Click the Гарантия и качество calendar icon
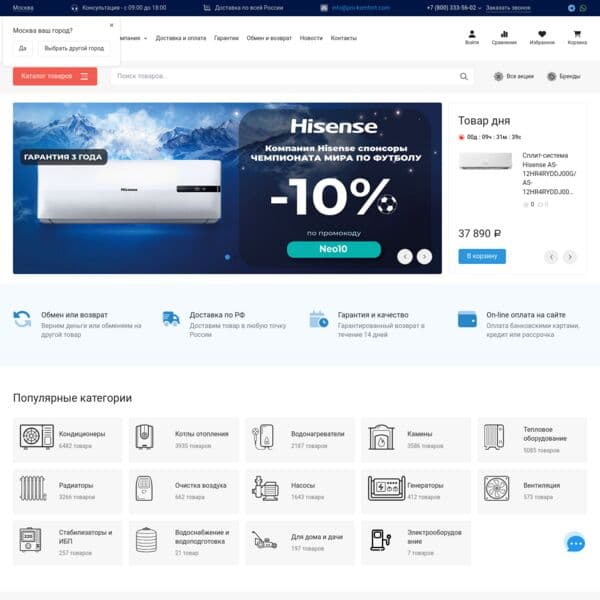Image resolution: width=600 pixels, height=600 pixels. pos(319,319)
